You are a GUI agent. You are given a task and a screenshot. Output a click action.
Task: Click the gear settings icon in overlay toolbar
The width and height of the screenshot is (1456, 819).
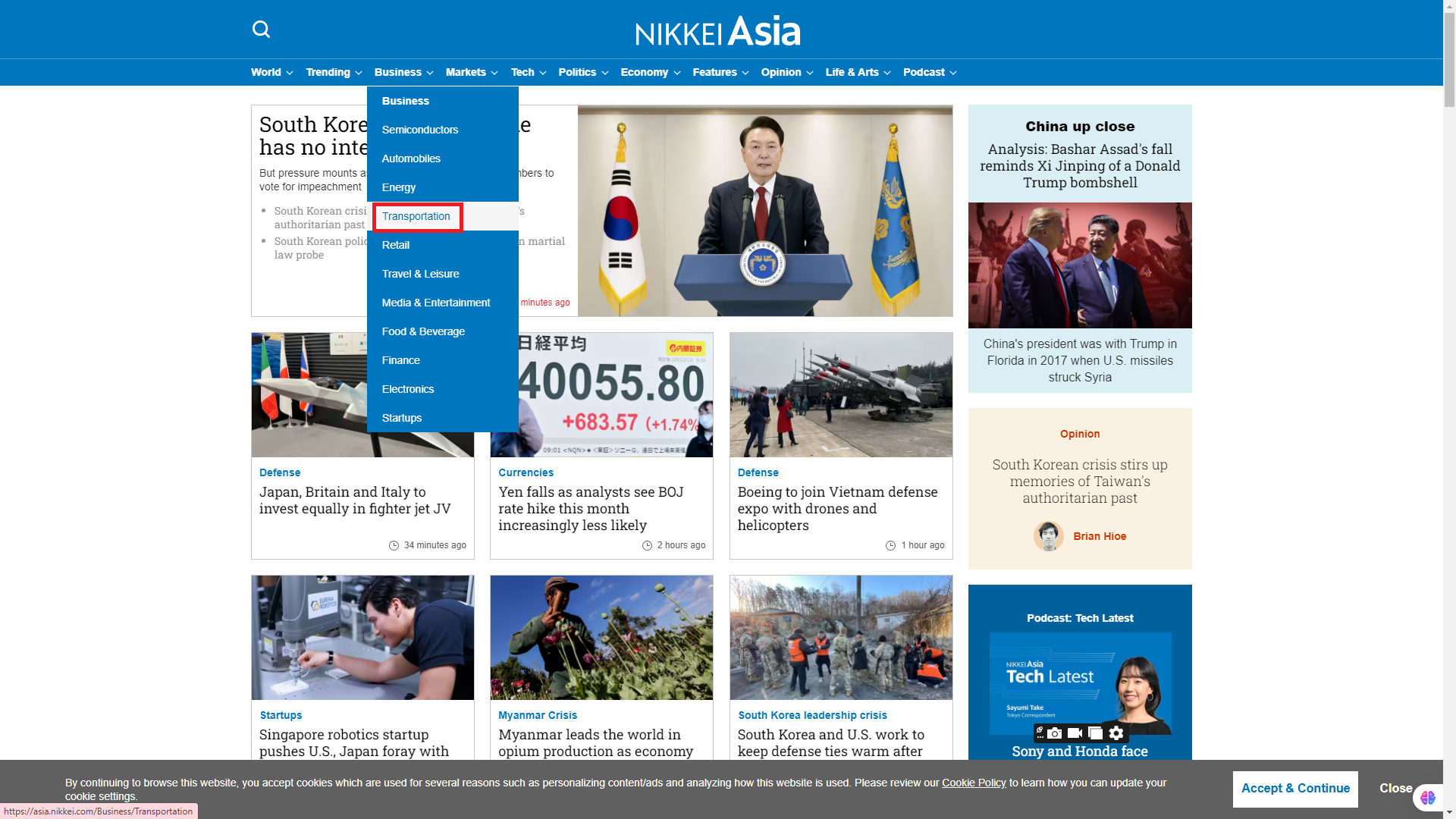pos(1116,733)
